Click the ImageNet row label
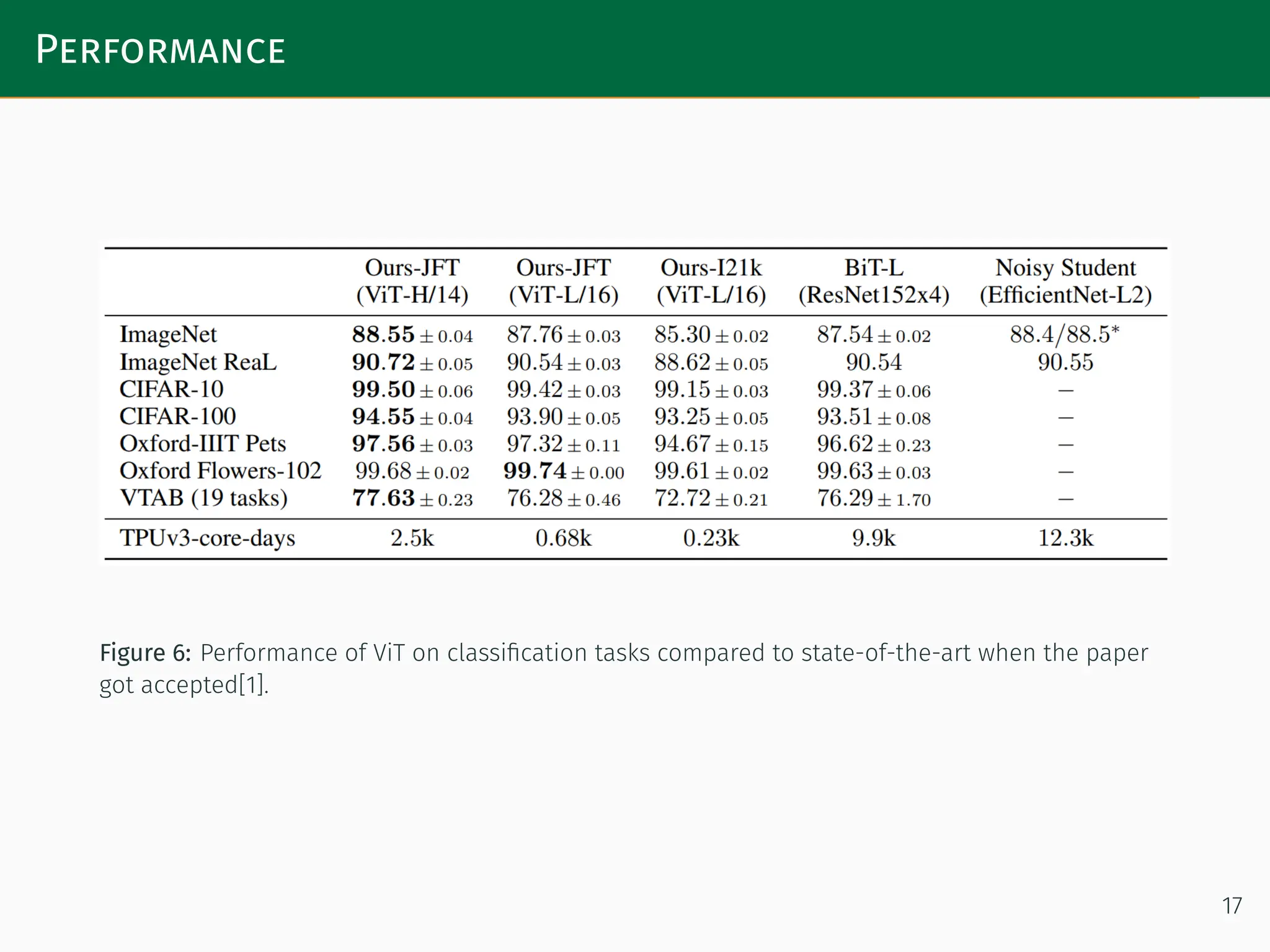1270x952 pixels. (168, 335)
